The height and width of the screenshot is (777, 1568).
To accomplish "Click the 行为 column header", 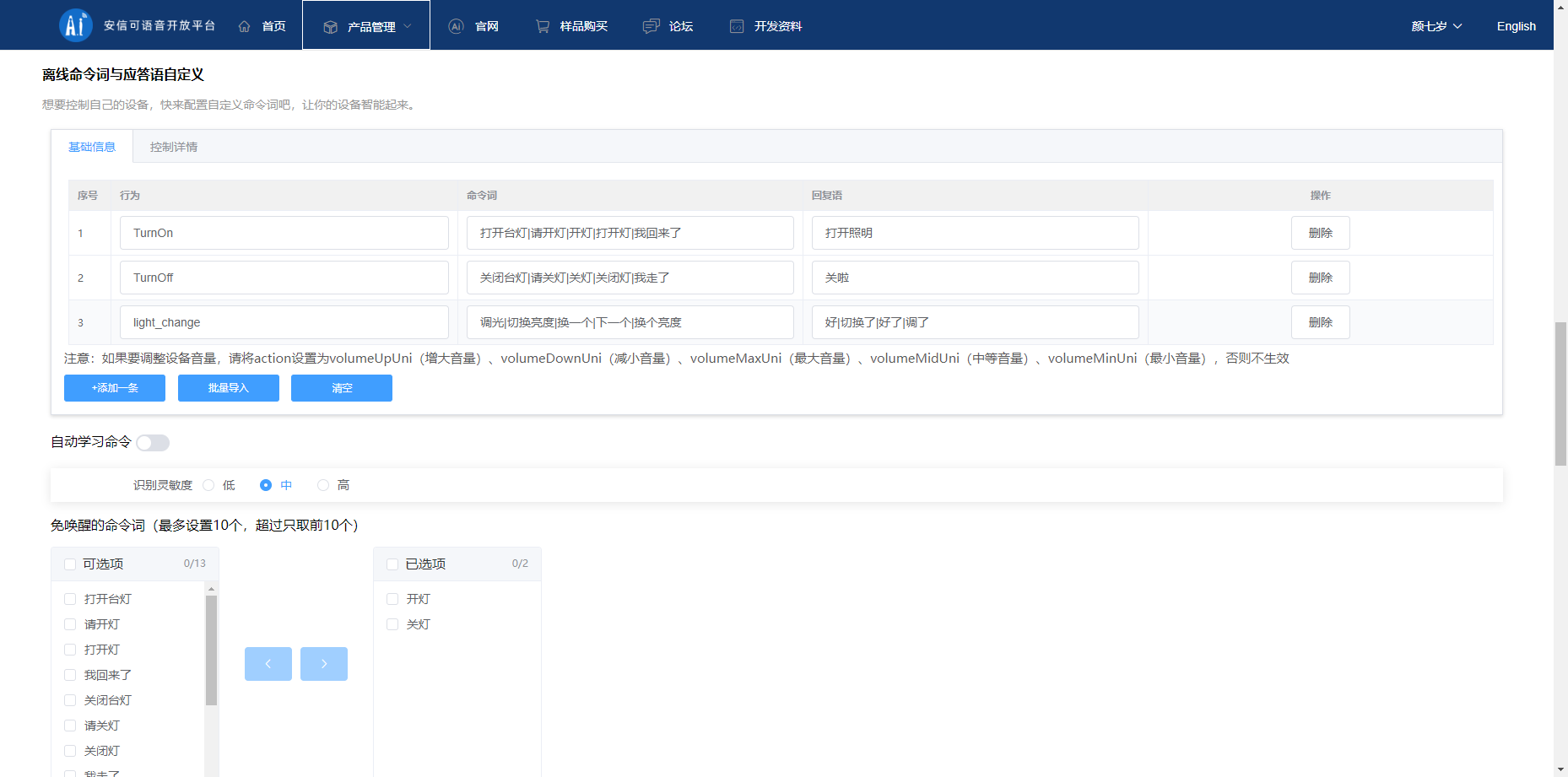I will tap(130, 195).
